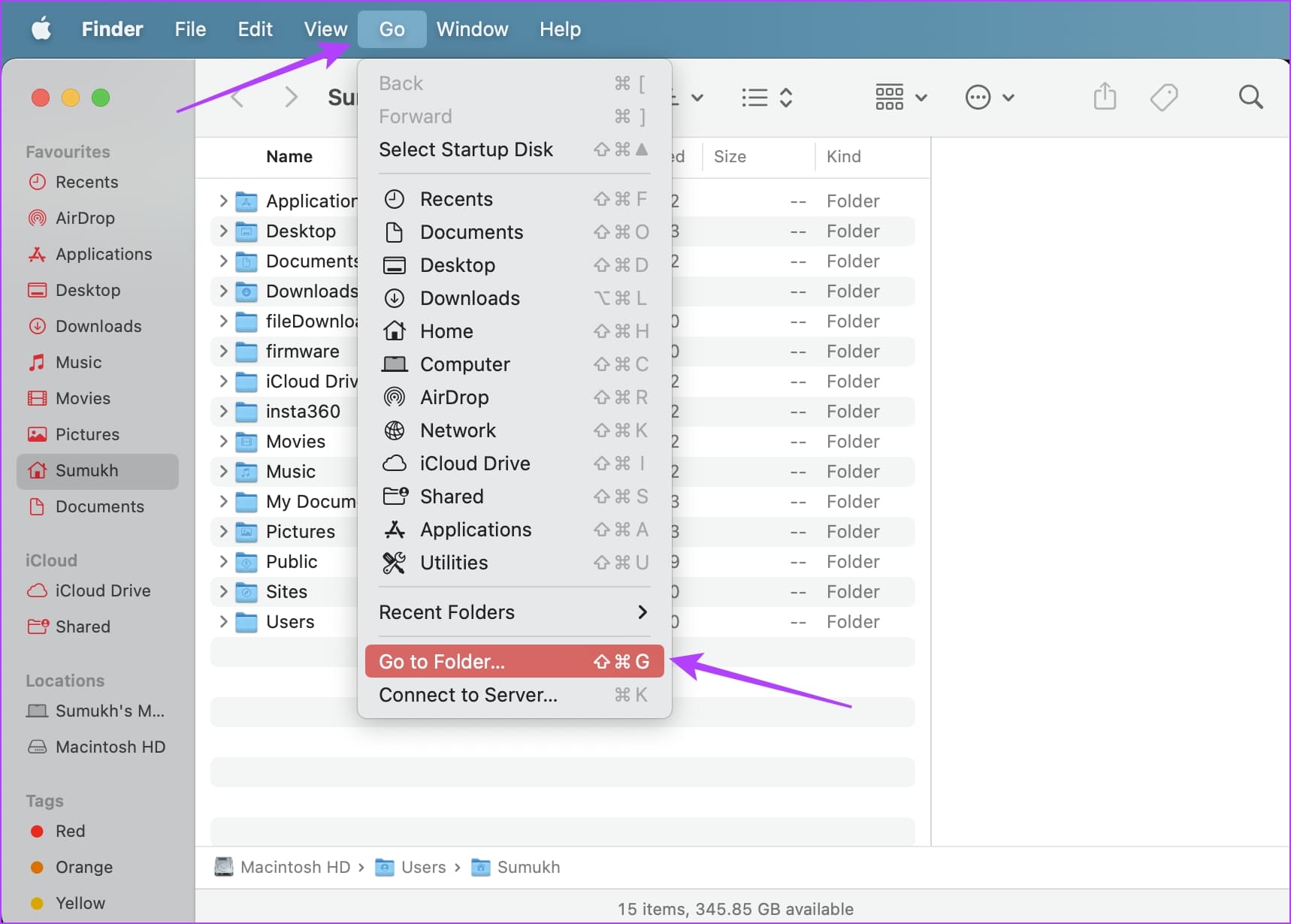The height and width of the screenshot is (924, 1291).
Task: Expand the Desktop folder row
Action: tap(223, 231)
